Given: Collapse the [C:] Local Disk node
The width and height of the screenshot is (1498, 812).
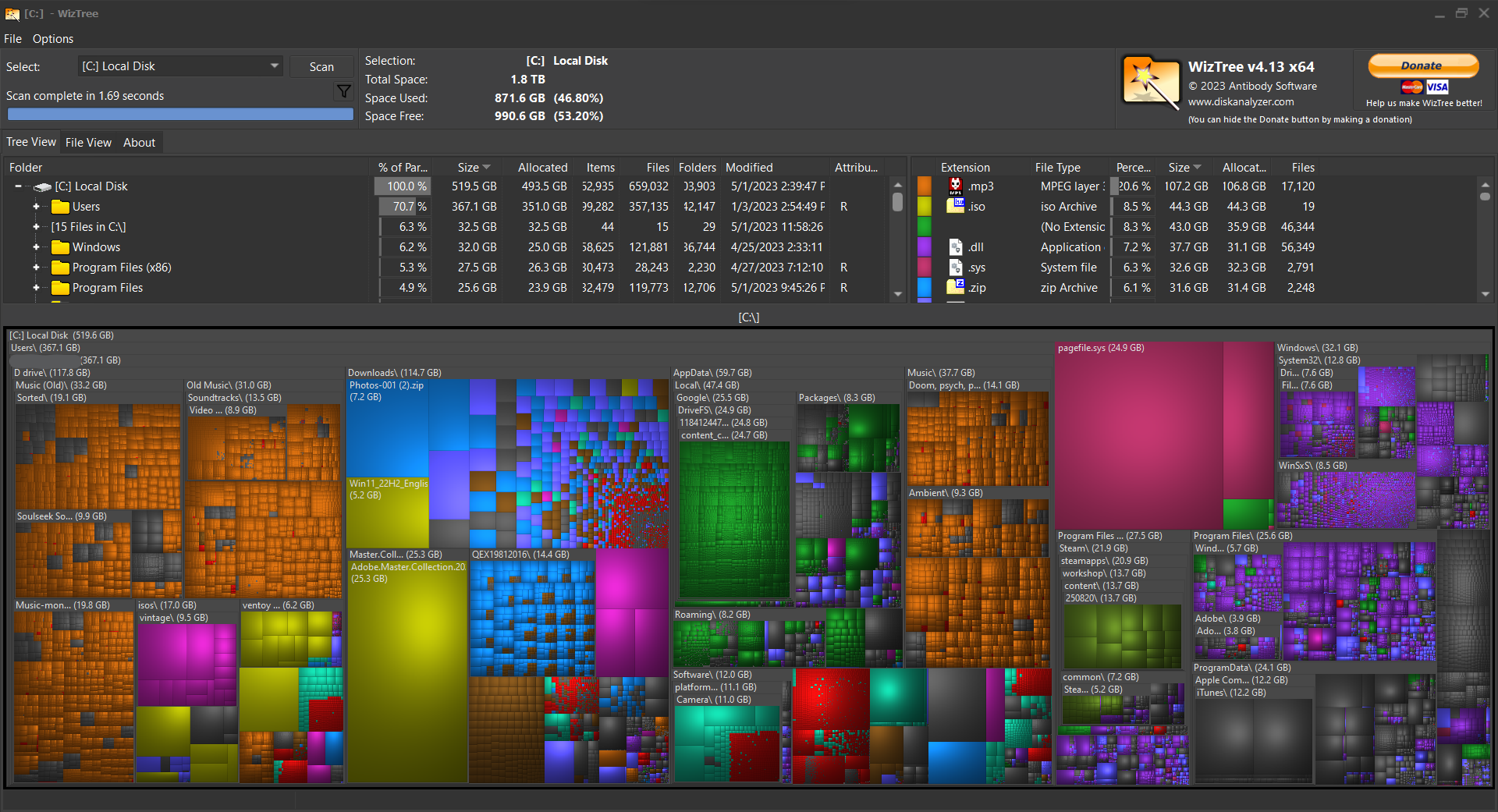Looking at the screenshot, I should (18, 186).
